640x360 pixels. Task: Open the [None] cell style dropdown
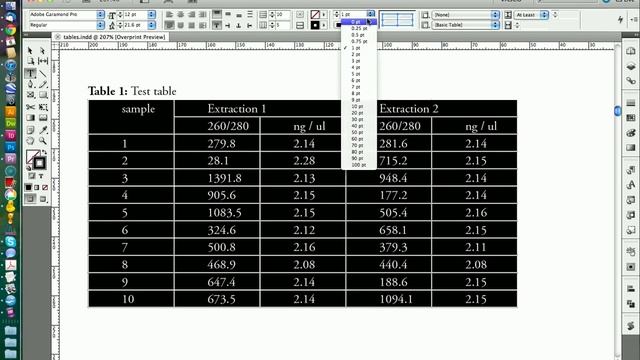[x=495, y=15]
